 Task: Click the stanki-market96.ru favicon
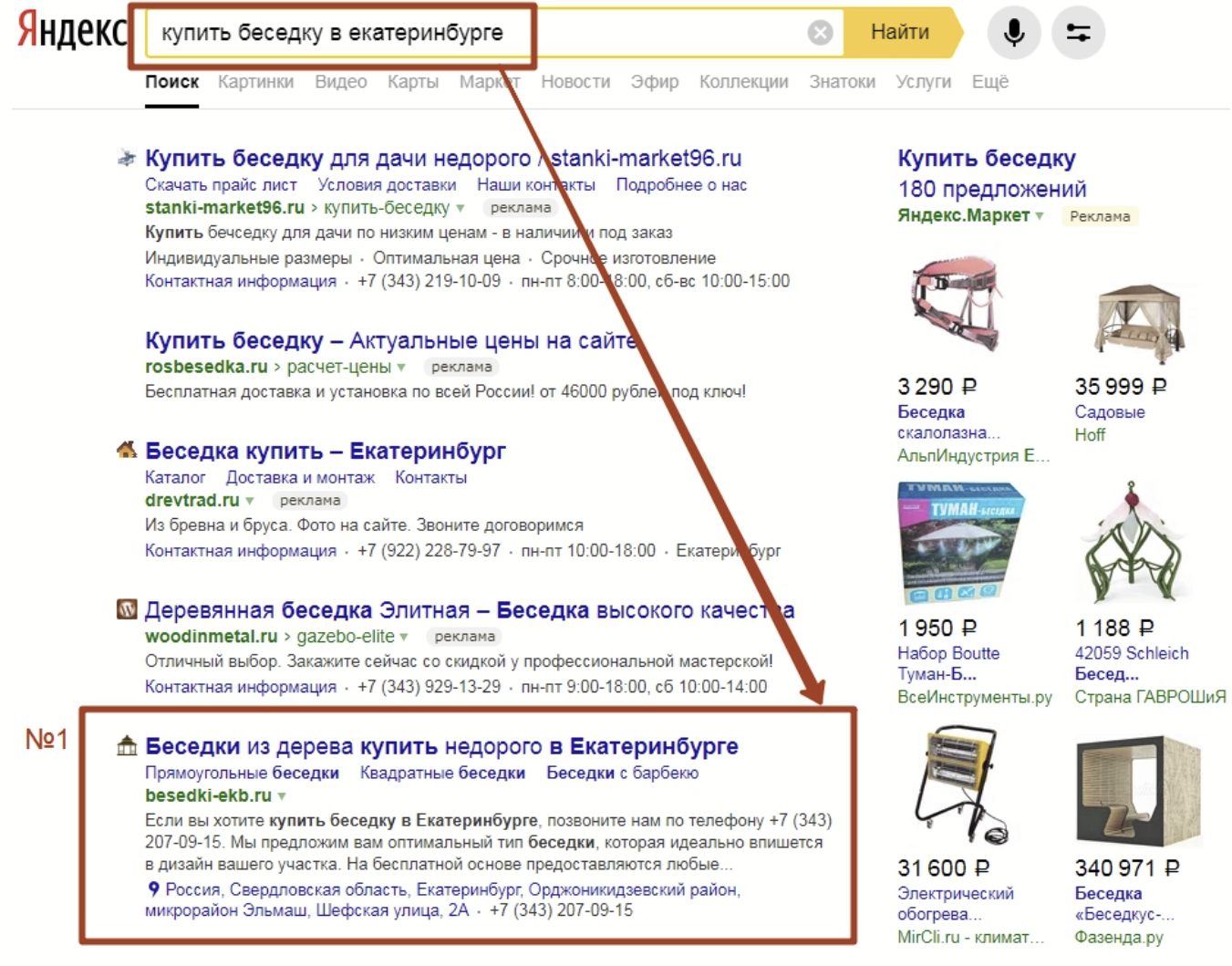pos(127,159)
